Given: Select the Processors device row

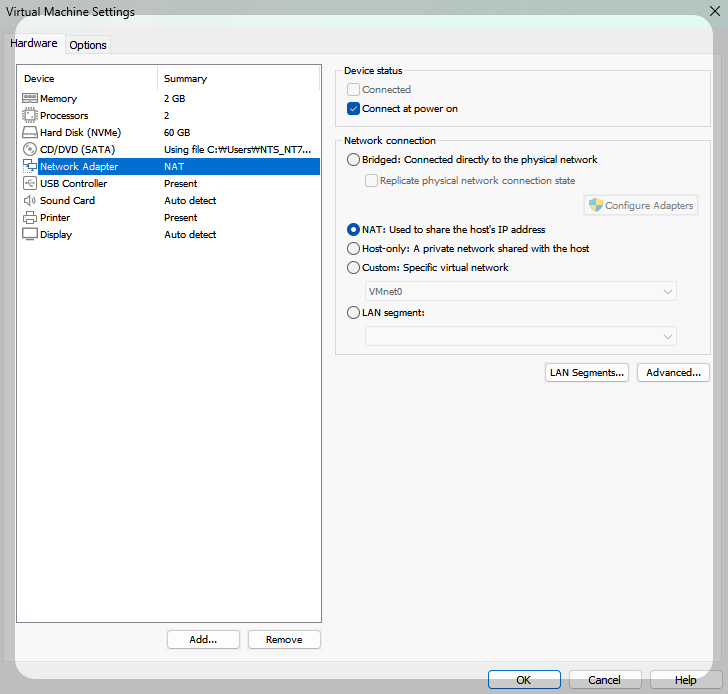Looking at the screenshot, I should click(170, 115).
